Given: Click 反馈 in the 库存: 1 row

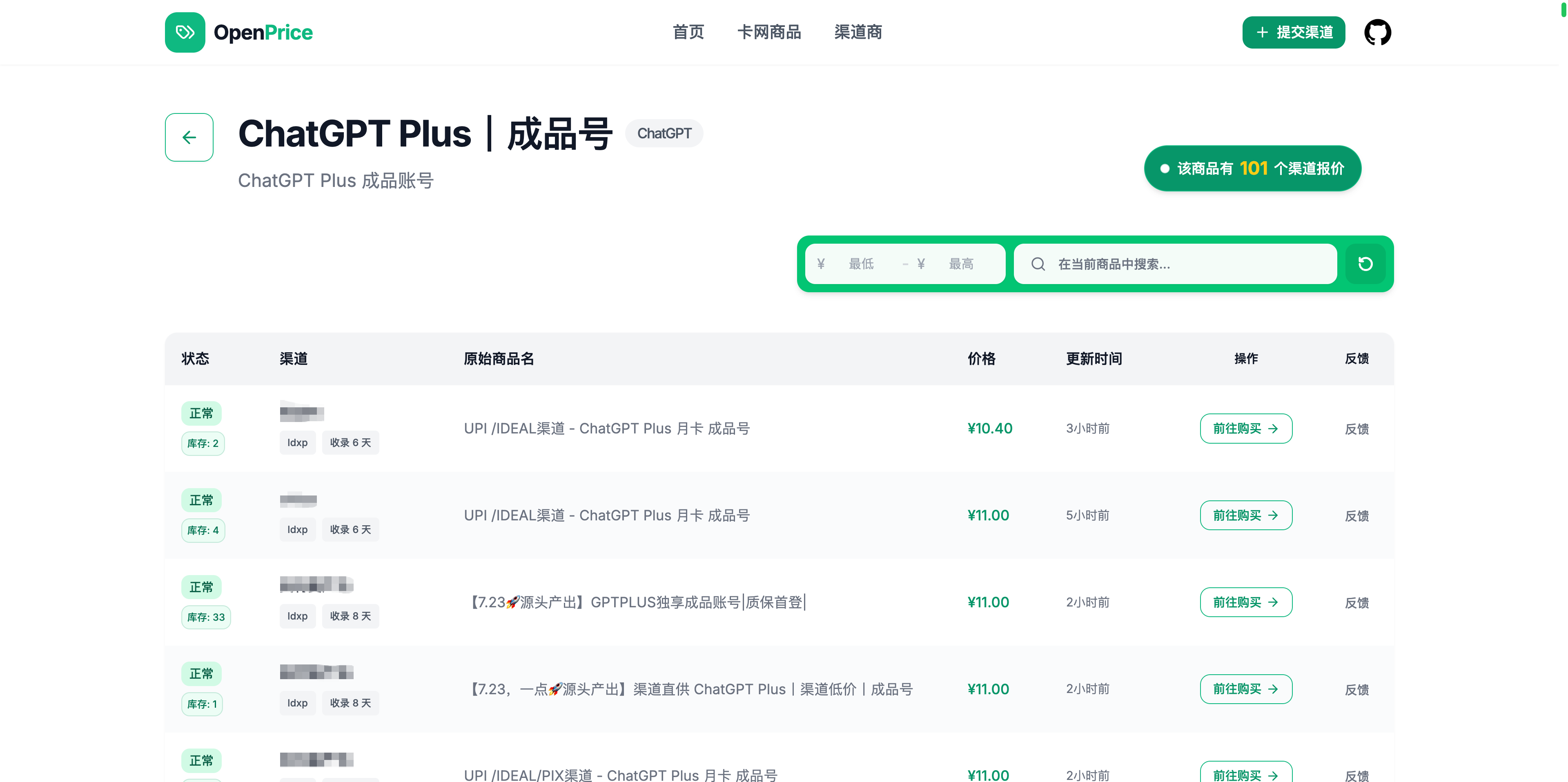Looking at the screenshot, I should pos(1357,689).
